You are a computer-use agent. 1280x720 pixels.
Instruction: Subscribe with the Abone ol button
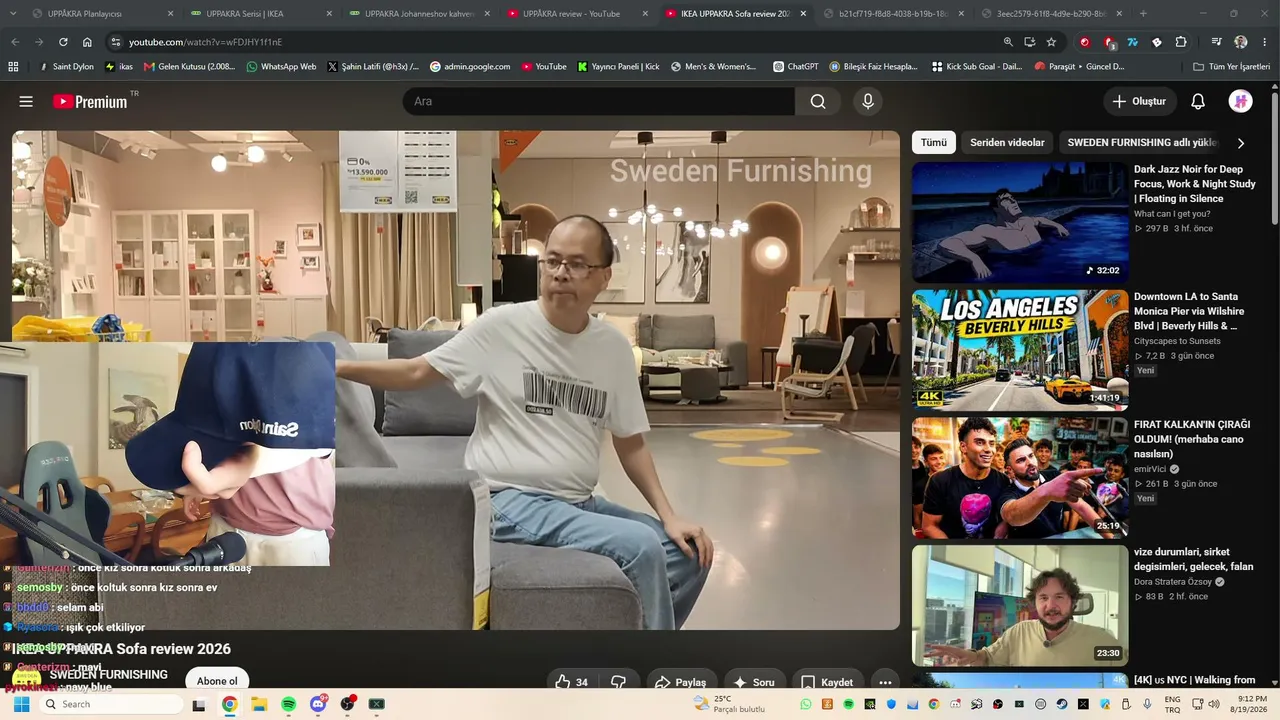(x=217, y=681)
